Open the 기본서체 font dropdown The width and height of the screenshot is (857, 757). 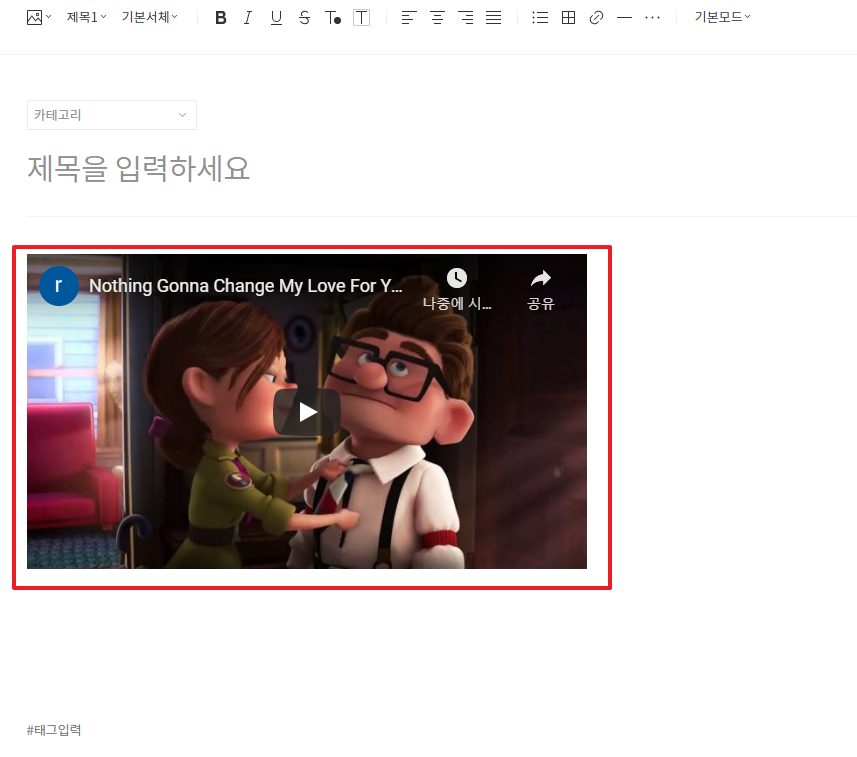[x=149, y=17]
